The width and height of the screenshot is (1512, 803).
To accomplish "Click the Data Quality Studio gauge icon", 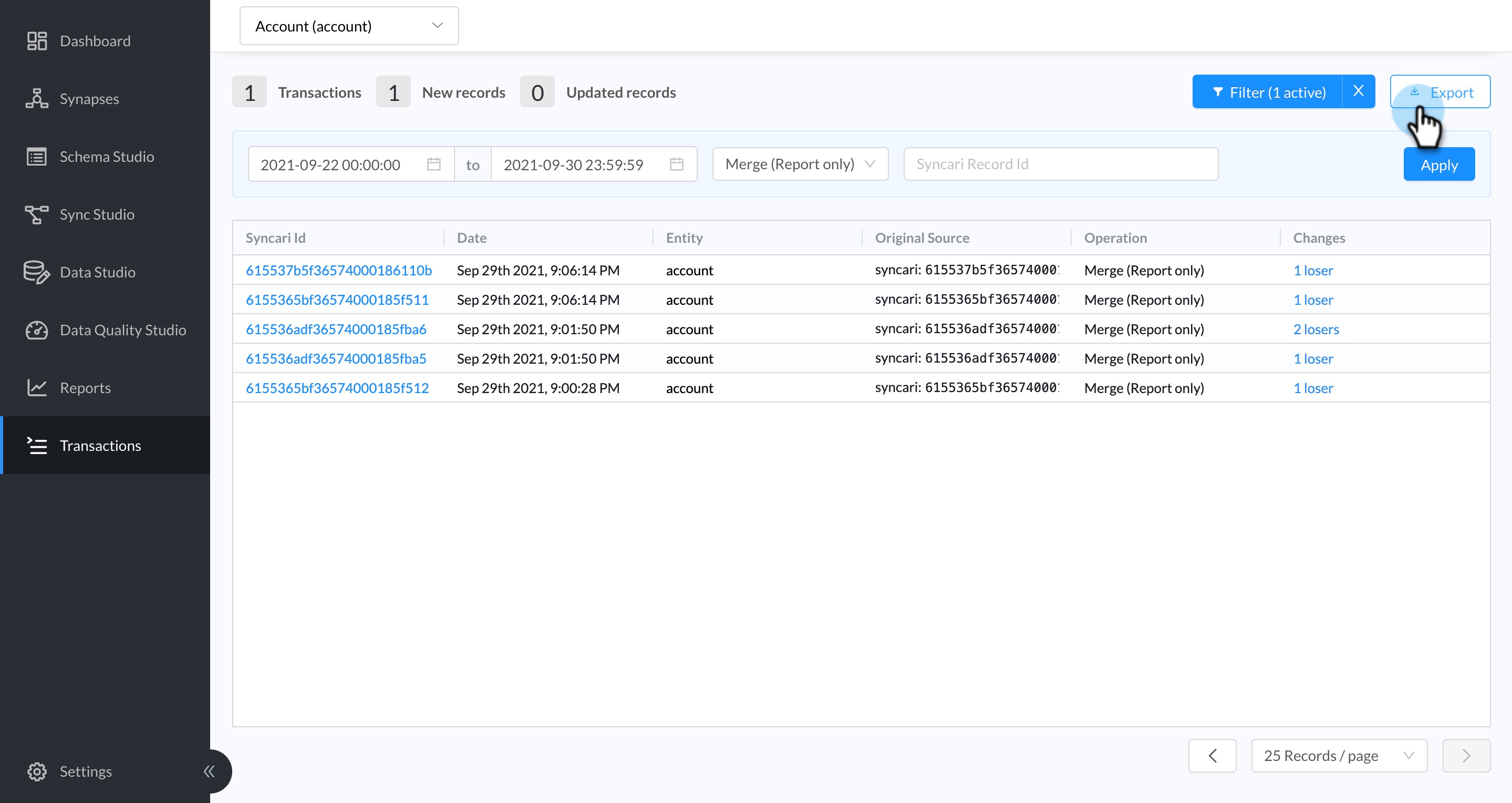I will coord(37,330).
